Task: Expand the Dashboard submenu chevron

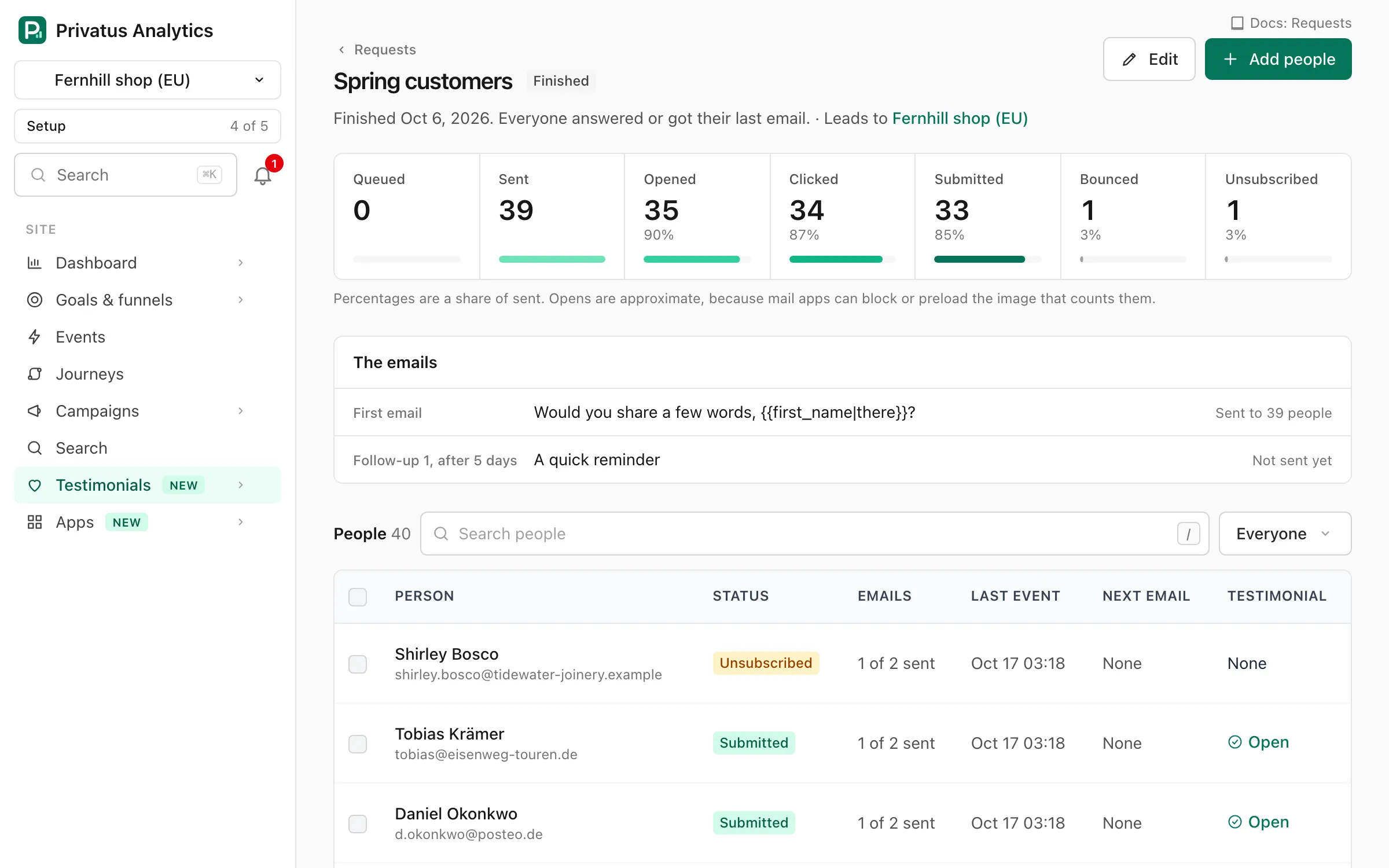Action: click(241, 263)
